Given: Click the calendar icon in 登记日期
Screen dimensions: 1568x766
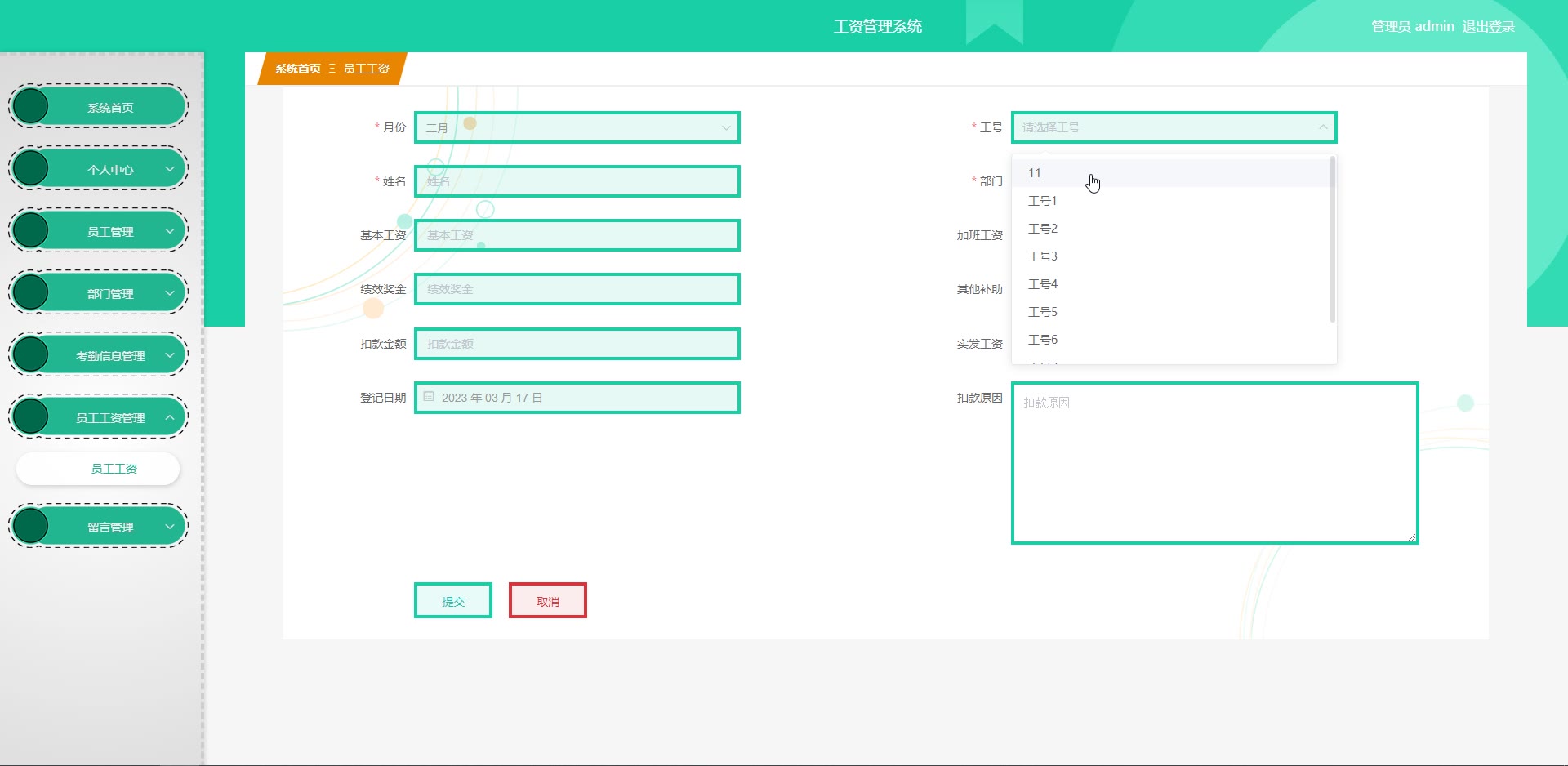Looking at the screenshot, I should tap(429, 397).
